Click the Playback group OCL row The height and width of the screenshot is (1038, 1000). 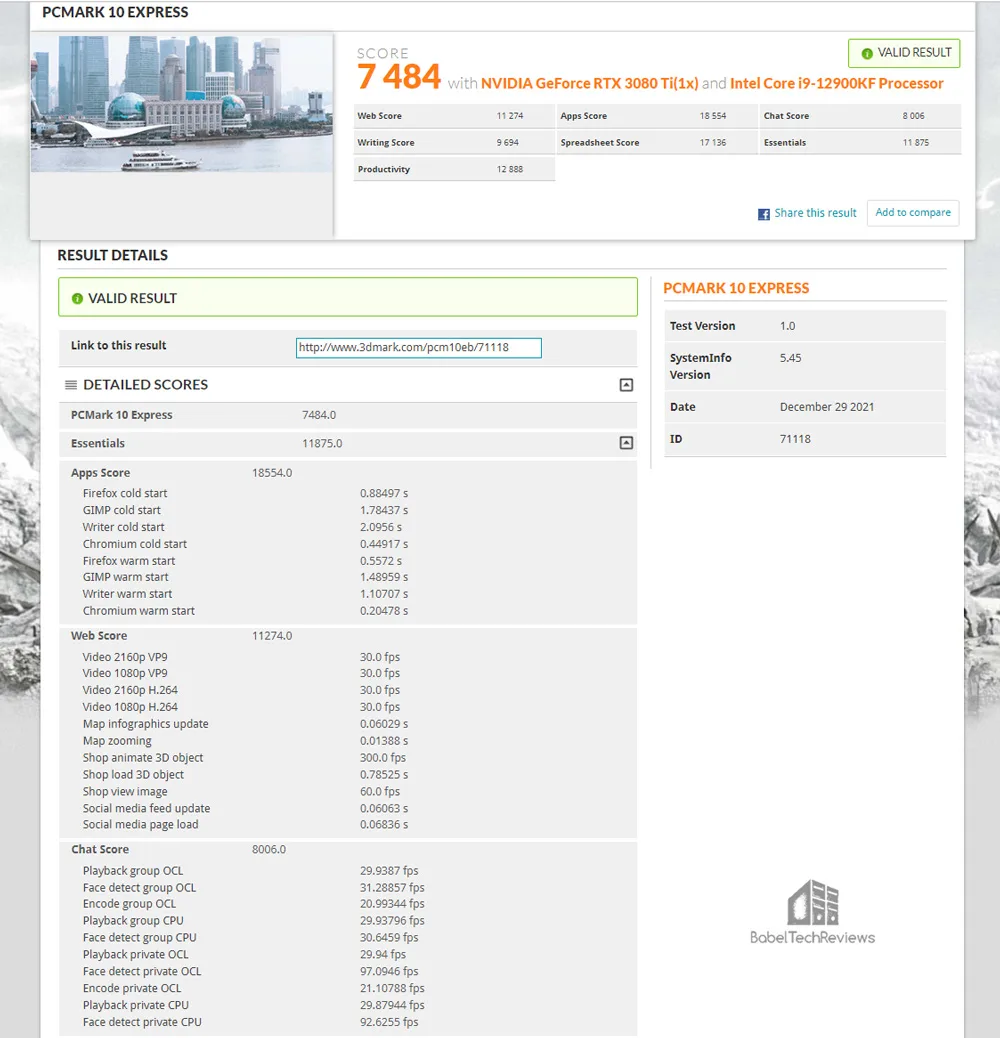(x=348, y=871)
